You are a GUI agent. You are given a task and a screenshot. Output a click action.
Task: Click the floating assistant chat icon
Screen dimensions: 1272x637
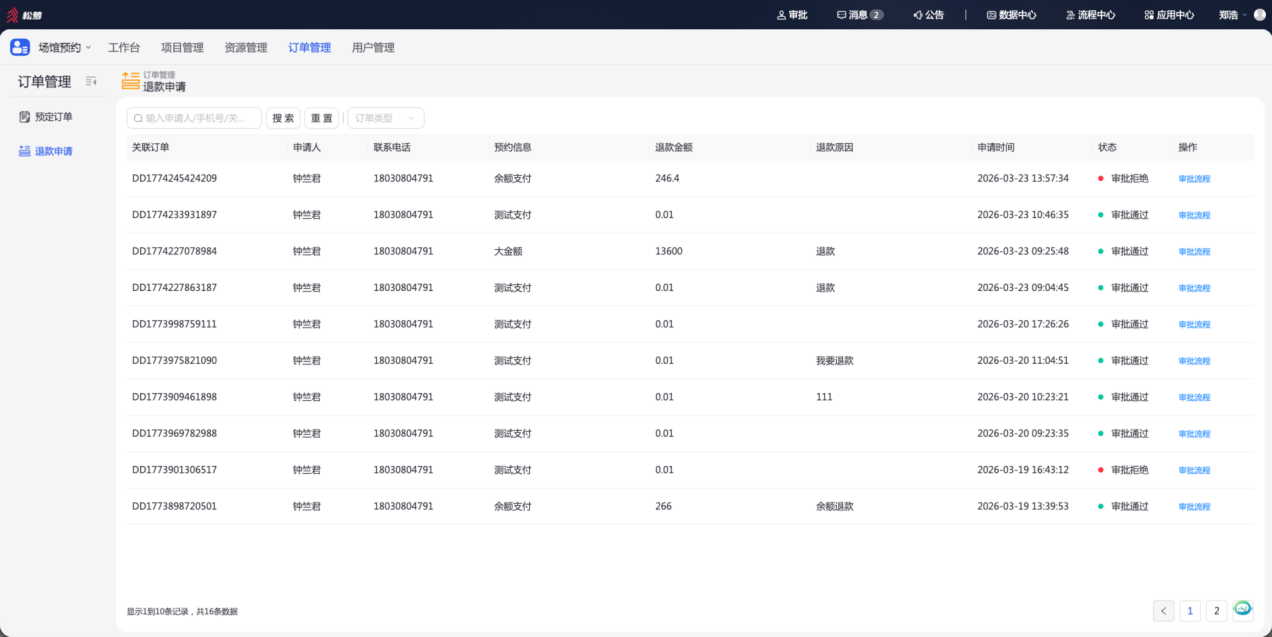click(x=1243, y=608)
